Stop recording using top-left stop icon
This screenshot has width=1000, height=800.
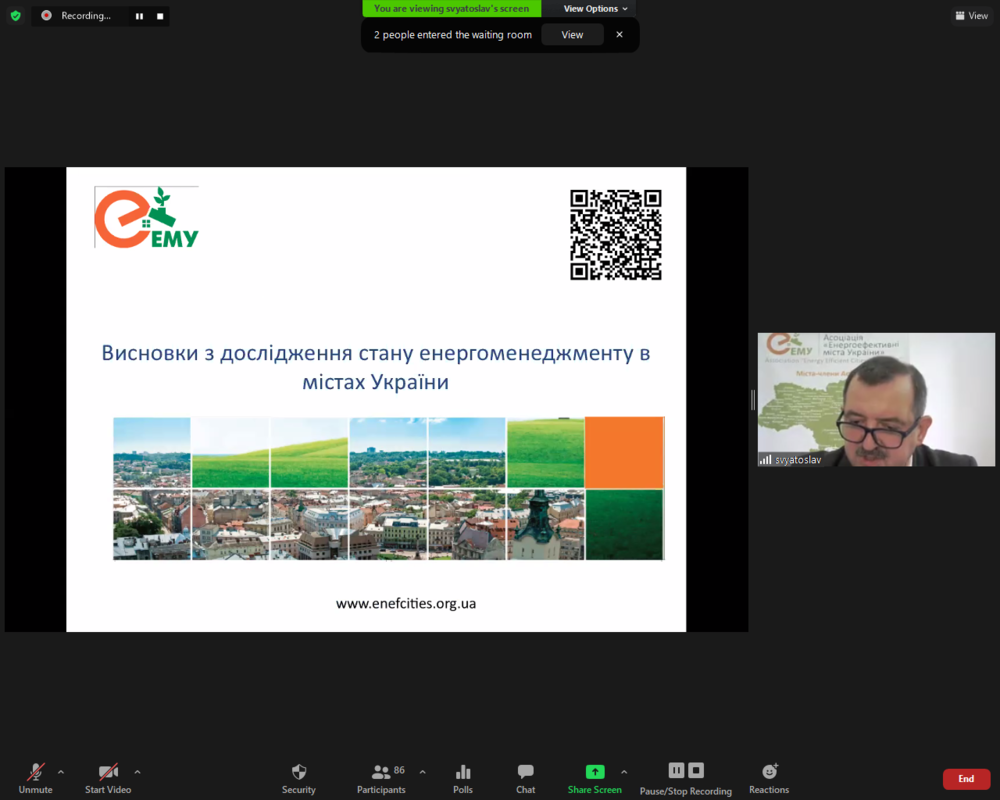(x=160, y=16)
